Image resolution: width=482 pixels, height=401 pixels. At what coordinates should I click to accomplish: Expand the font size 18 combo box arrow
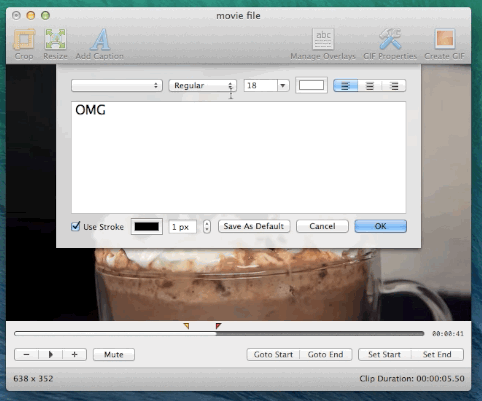tap(283, 86)
